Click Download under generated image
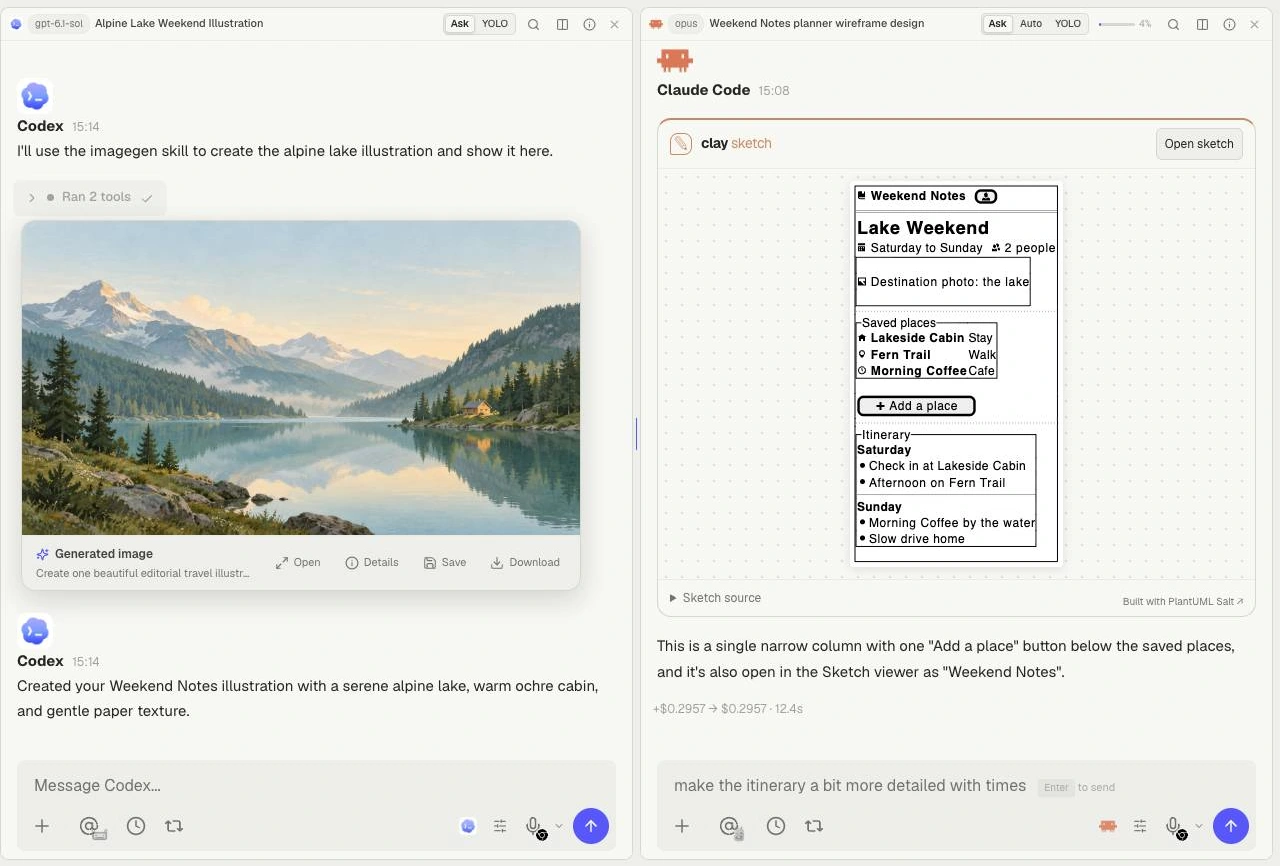1280x866 pixels. pyautogui.click(x=525, y=562)
